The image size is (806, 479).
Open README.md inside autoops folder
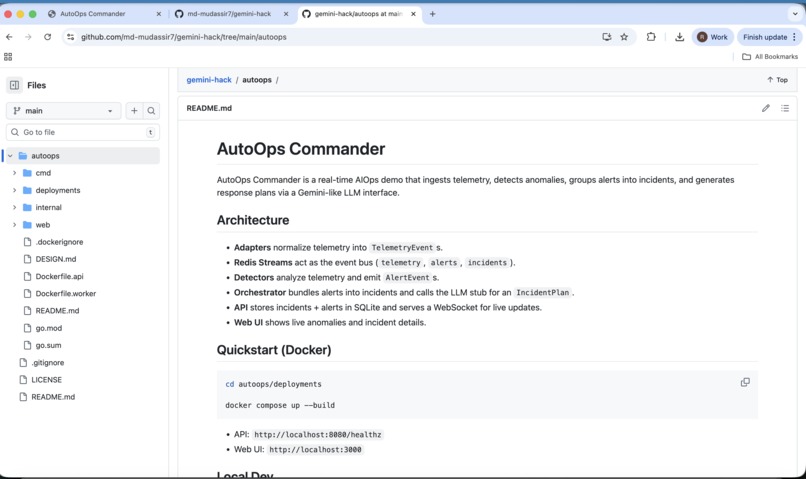[57, 310]
